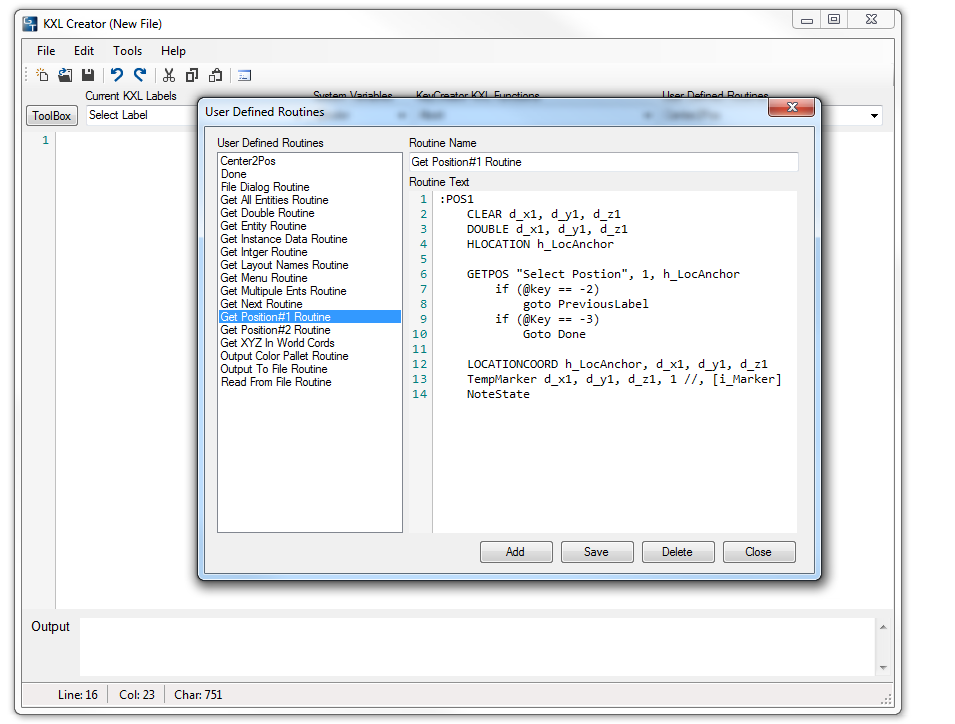Click the New File toolbar icon
This screenshot has height=724, width=955.
(x=42, y=75)
